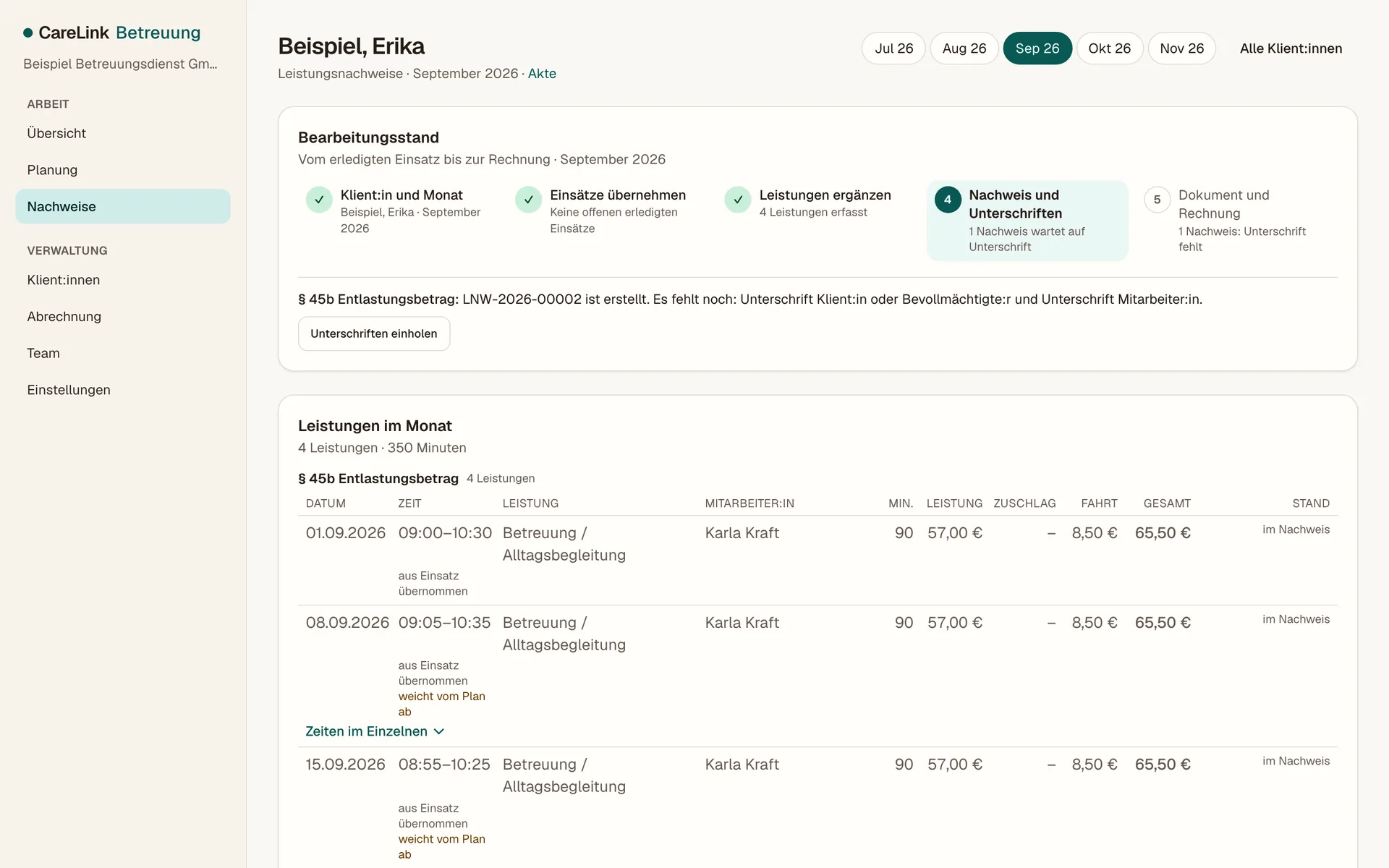The image size is (1389, 868).
Task: Click weicht vom Plan ab note under 08.09.2026
Action: point(441,704)
